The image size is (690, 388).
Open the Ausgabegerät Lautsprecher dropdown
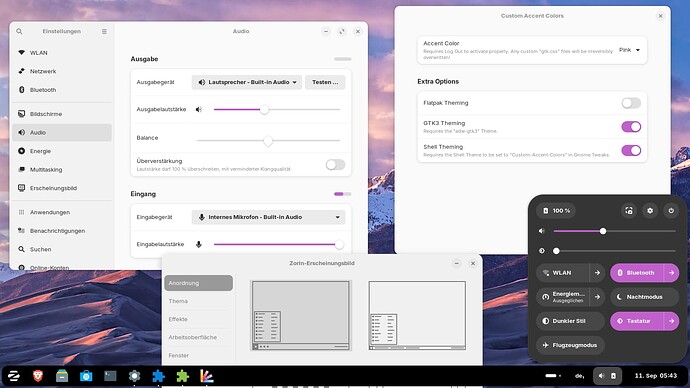tap(247, 82)
